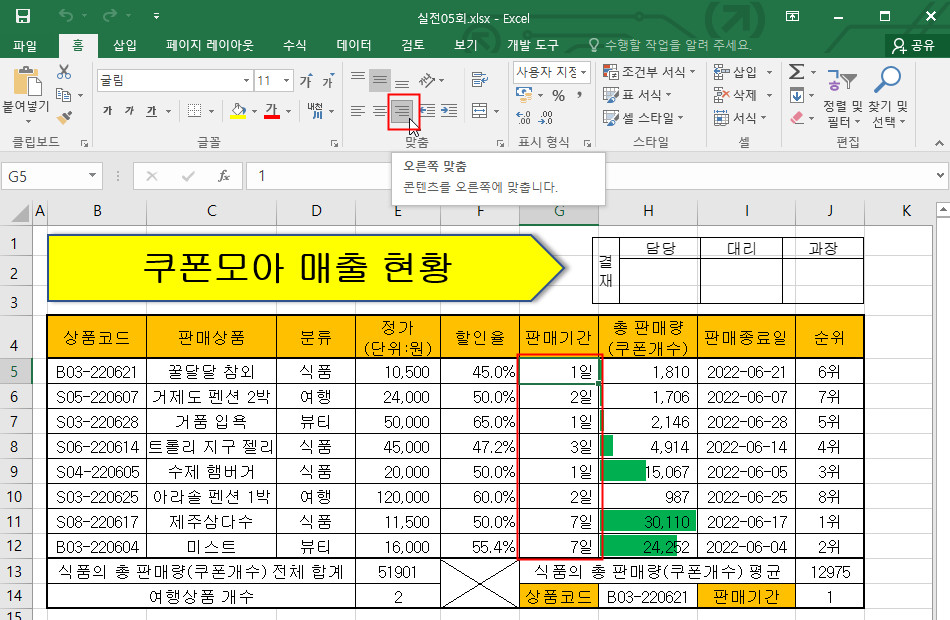
Task: Open the font name dropdown (굴림)
Action: coord(247,81)
